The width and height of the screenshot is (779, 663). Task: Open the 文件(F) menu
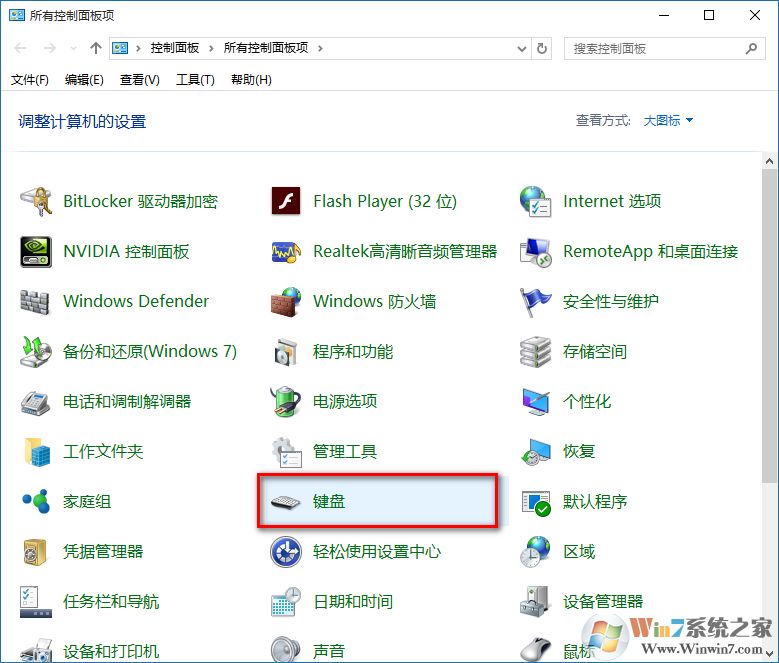coord(29,79)
